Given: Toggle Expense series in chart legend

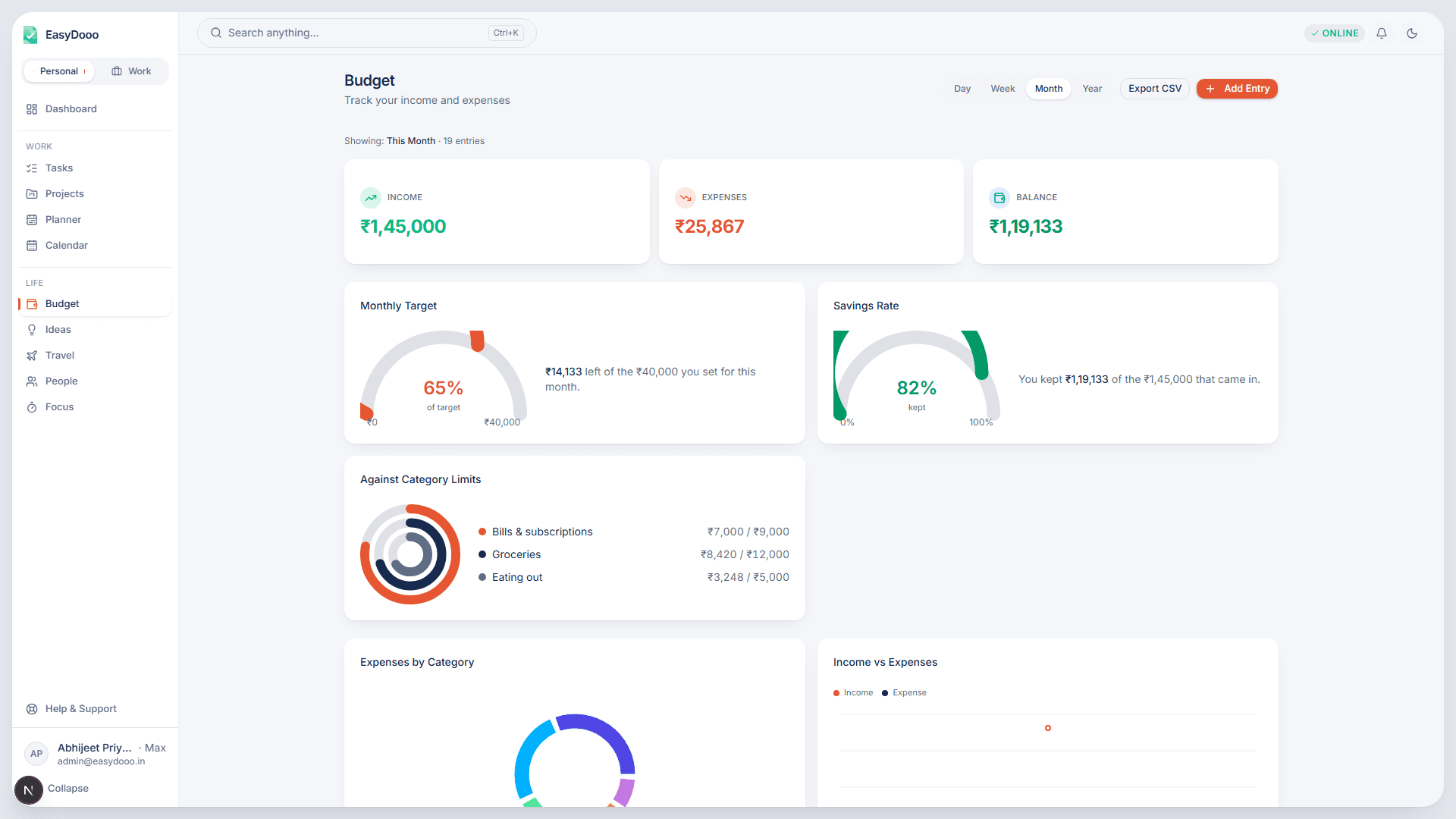Looking at the screenshot, I should pyautogui.click(x=904, y=693).
